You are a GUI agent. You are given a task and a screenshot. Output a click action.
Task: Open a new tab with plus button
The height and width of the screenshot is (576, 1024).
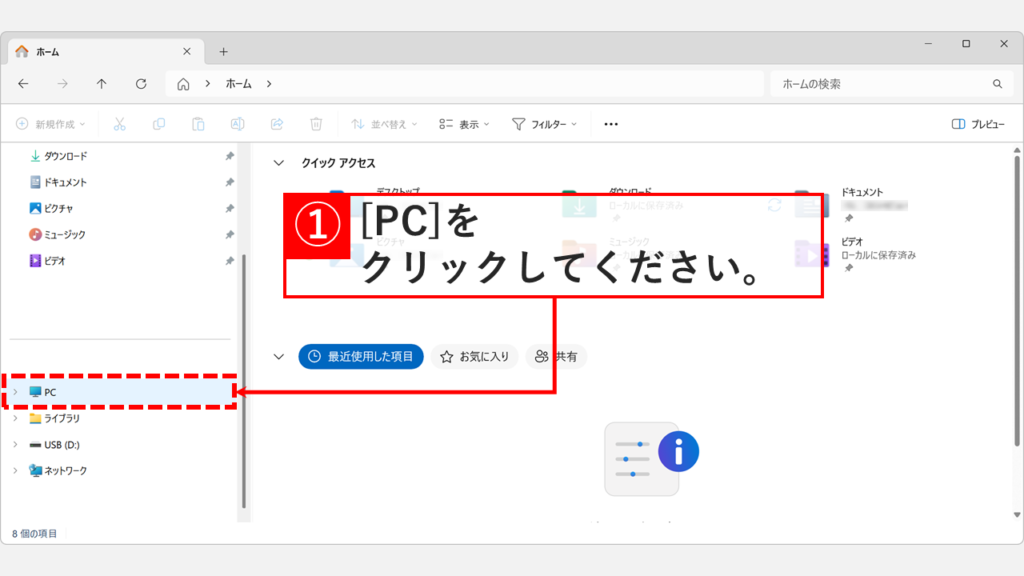[x=223, y=52]
